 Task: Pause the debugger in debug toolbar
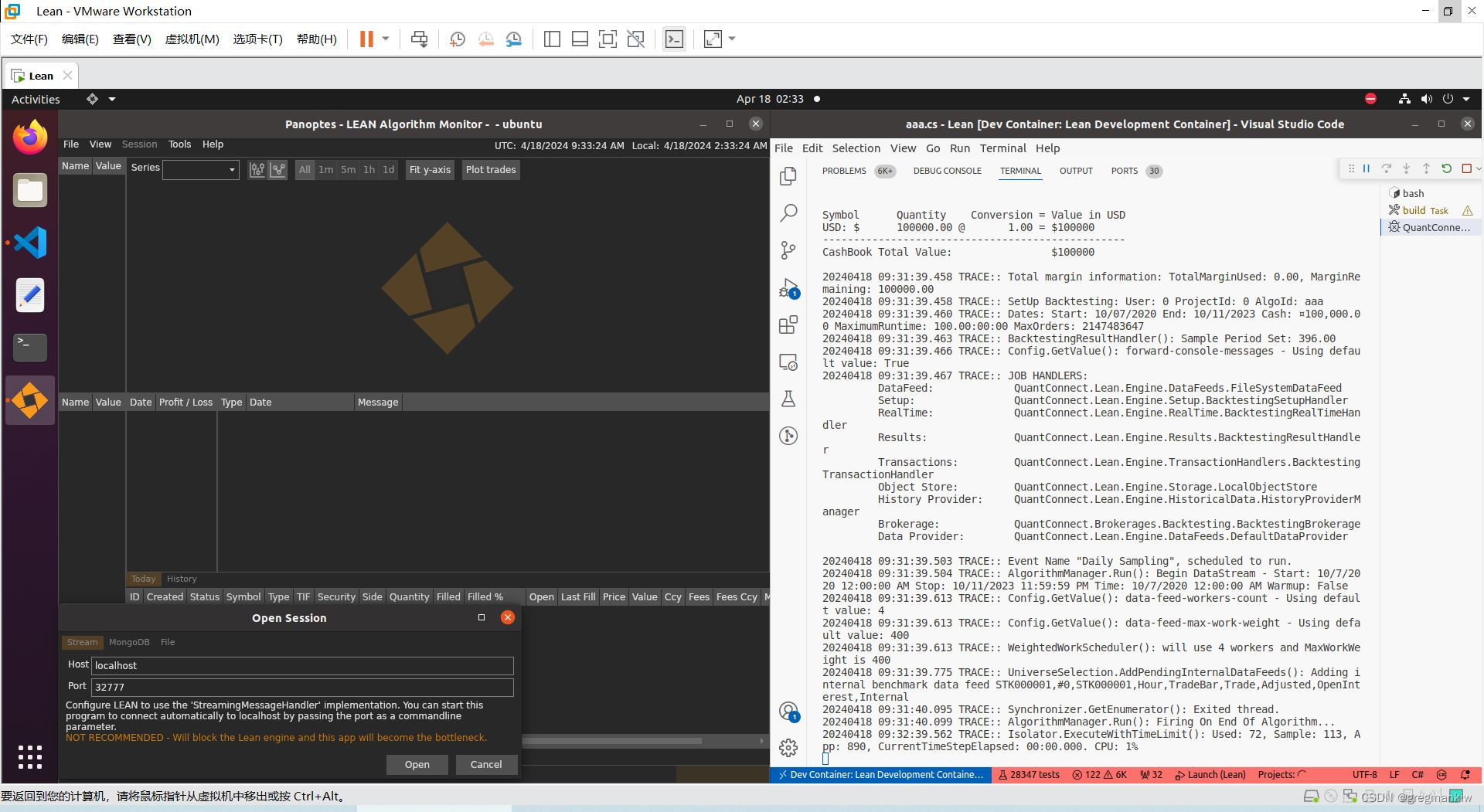(x=1367, y=168)
